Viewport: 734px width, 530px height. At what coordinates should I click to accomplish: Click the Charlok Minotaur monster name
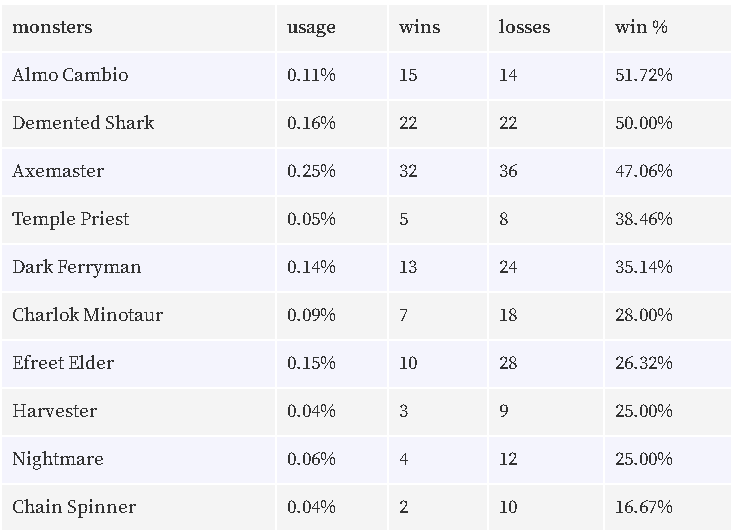coord(88,315)
